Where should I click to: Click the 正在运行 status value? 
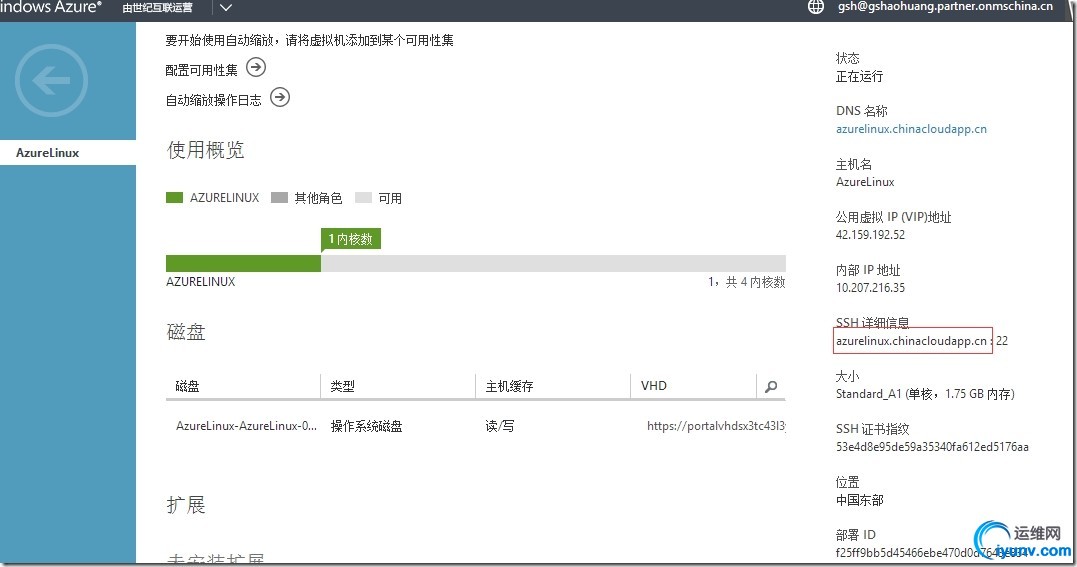tap(860, 76)
